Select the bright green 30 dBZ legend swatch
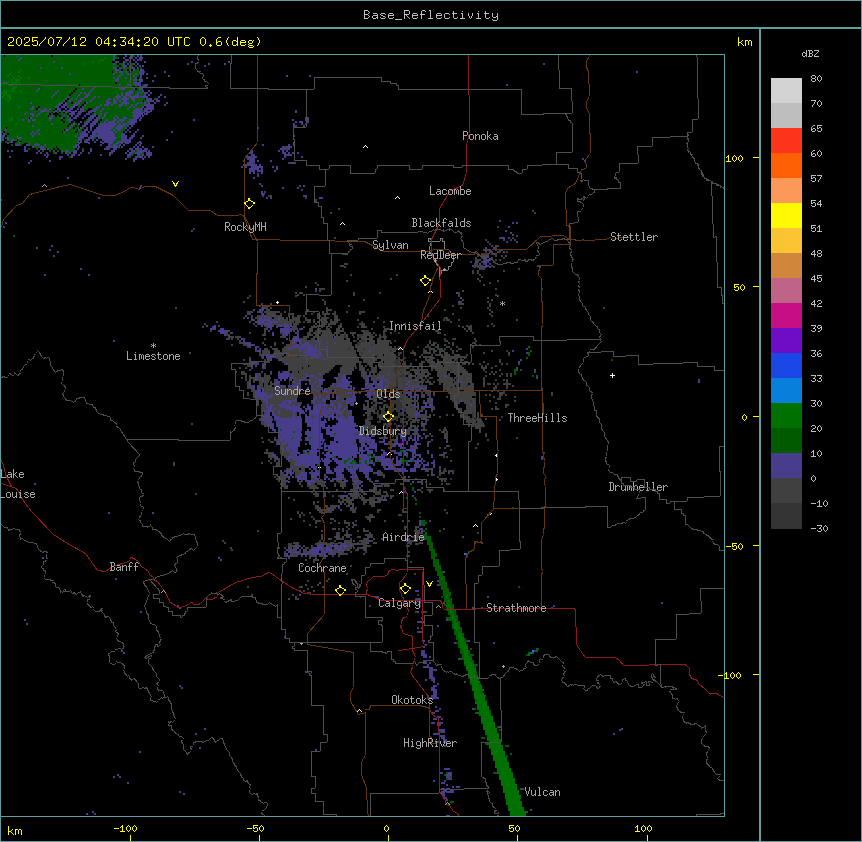Screen dimensions: 862x842 click(x=786, y=416)
